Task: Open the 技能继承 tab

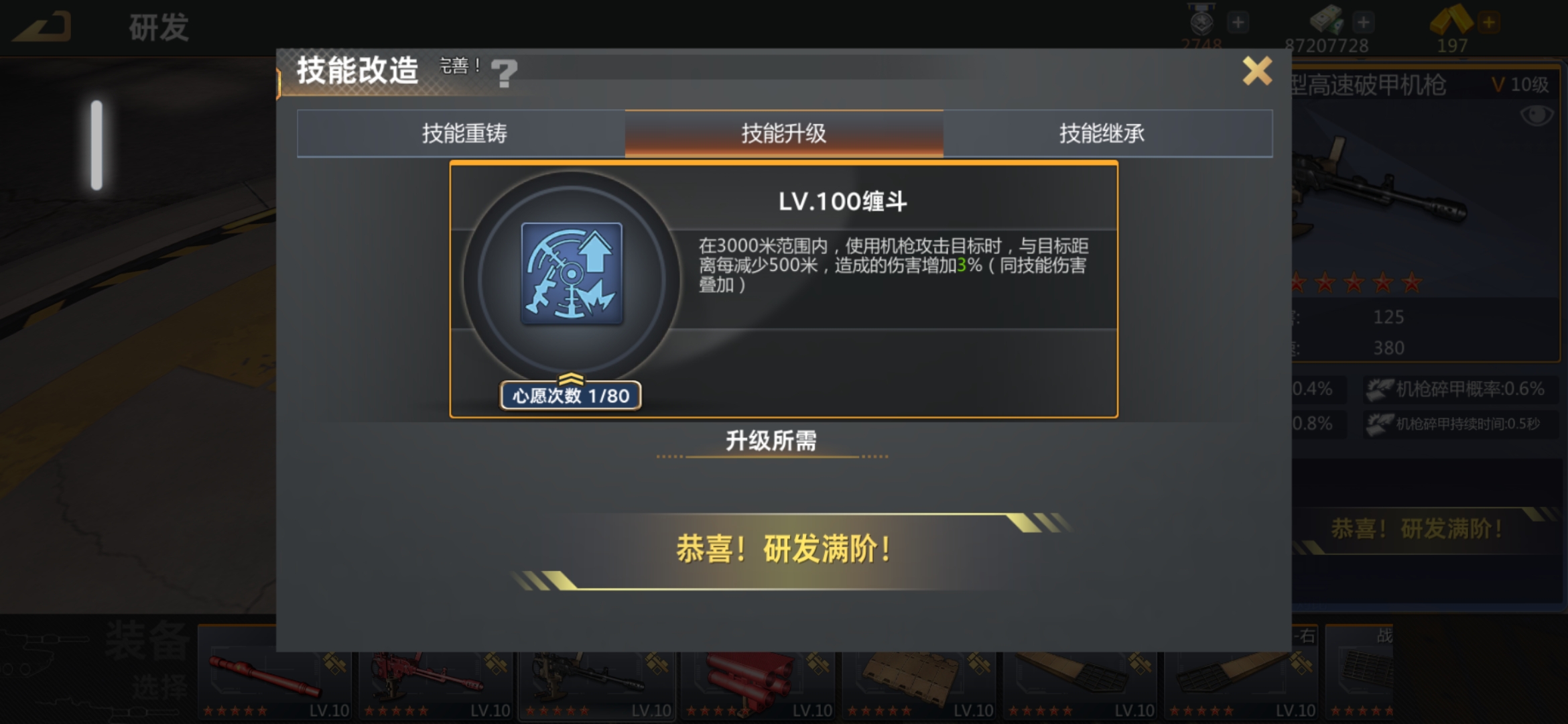Action: click(1102, 133)
